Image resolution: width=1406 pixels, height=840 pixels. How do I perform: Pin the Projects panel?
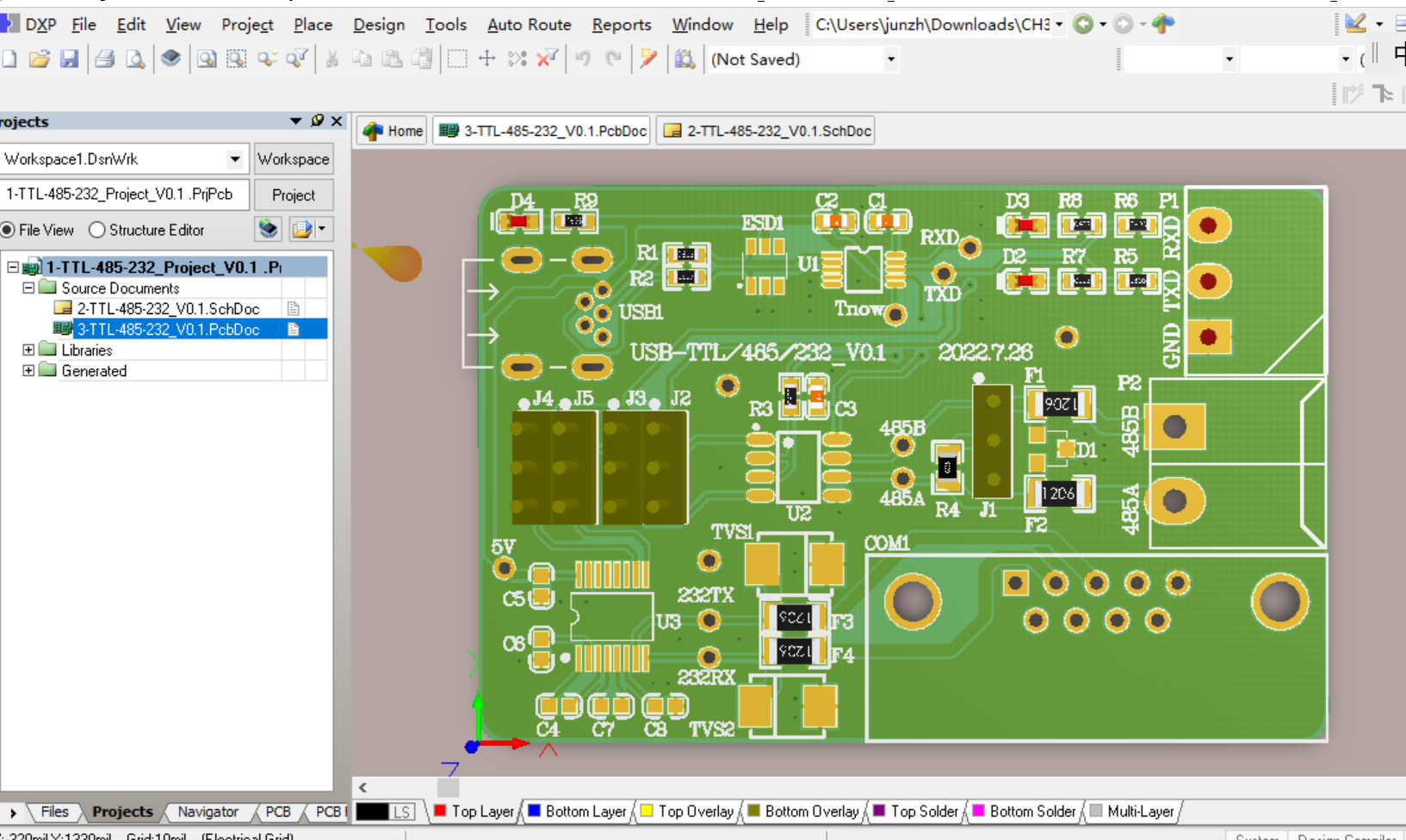pyautogui.click(x=318, y=121)
